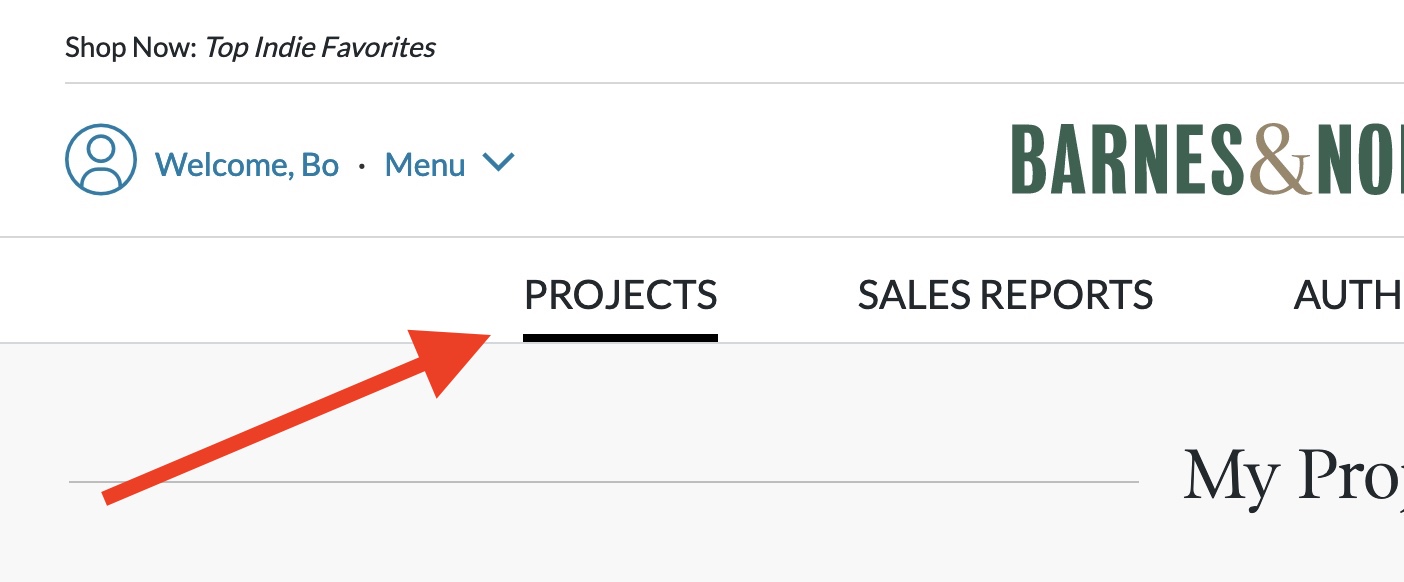1404x582 pixels.
Task: Click the "Shop Now:" label
Action: pyautogui.click(x=131, y=47)
